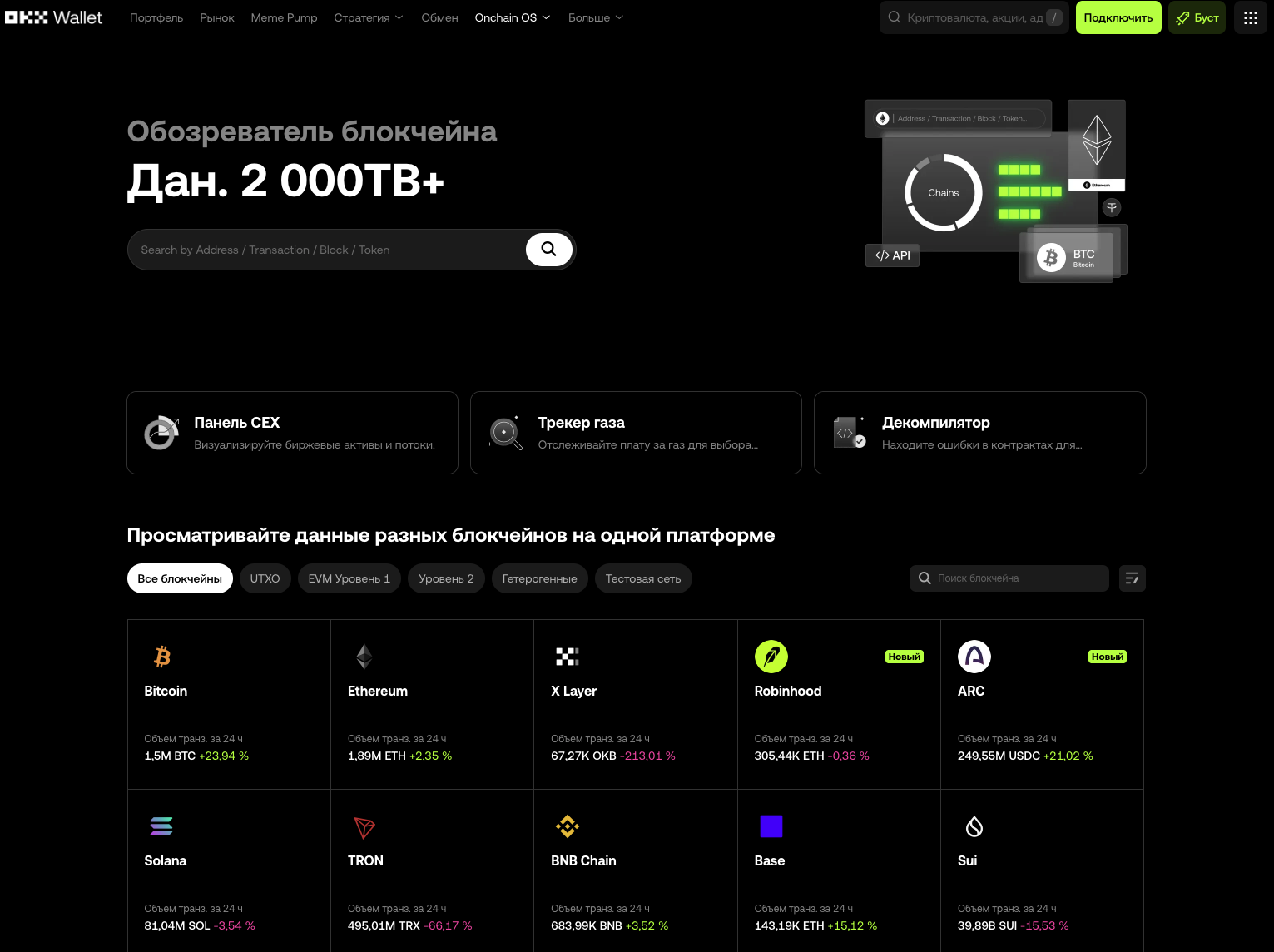Viewport: 1274px width, 952px height.
Task: Click the magnifier icon in the top search
Action: 895,17
